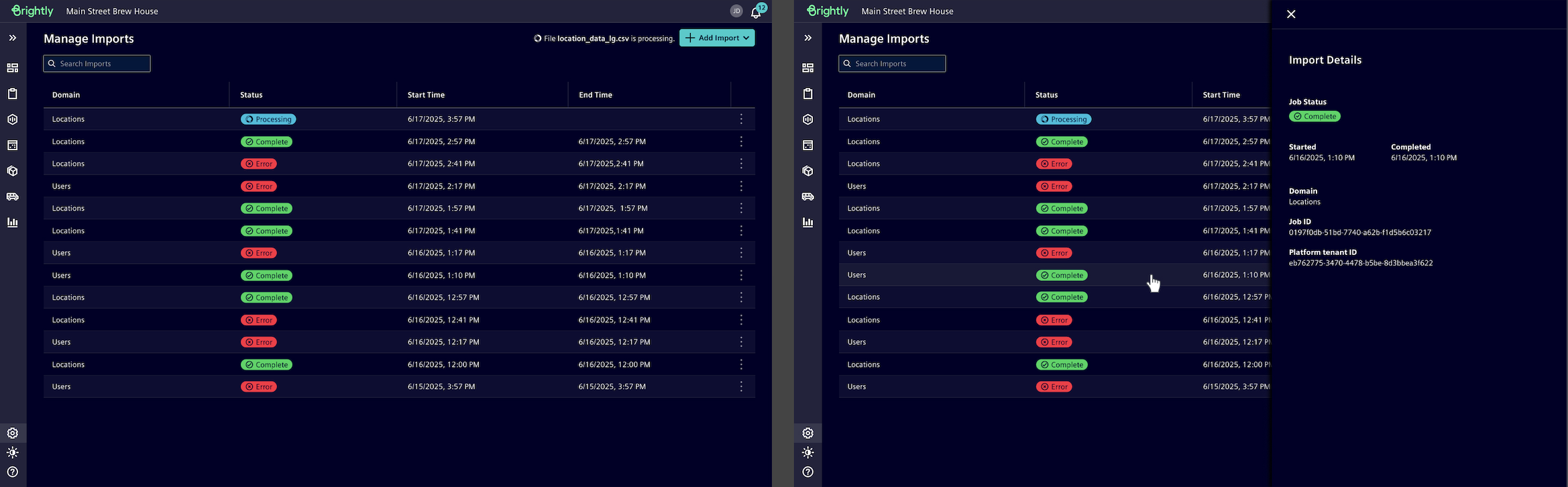Image resolution: width=1568 pixels, height=487 pixels.
Task: Focus Search Imports field in Import Details window
Action: 893,64
